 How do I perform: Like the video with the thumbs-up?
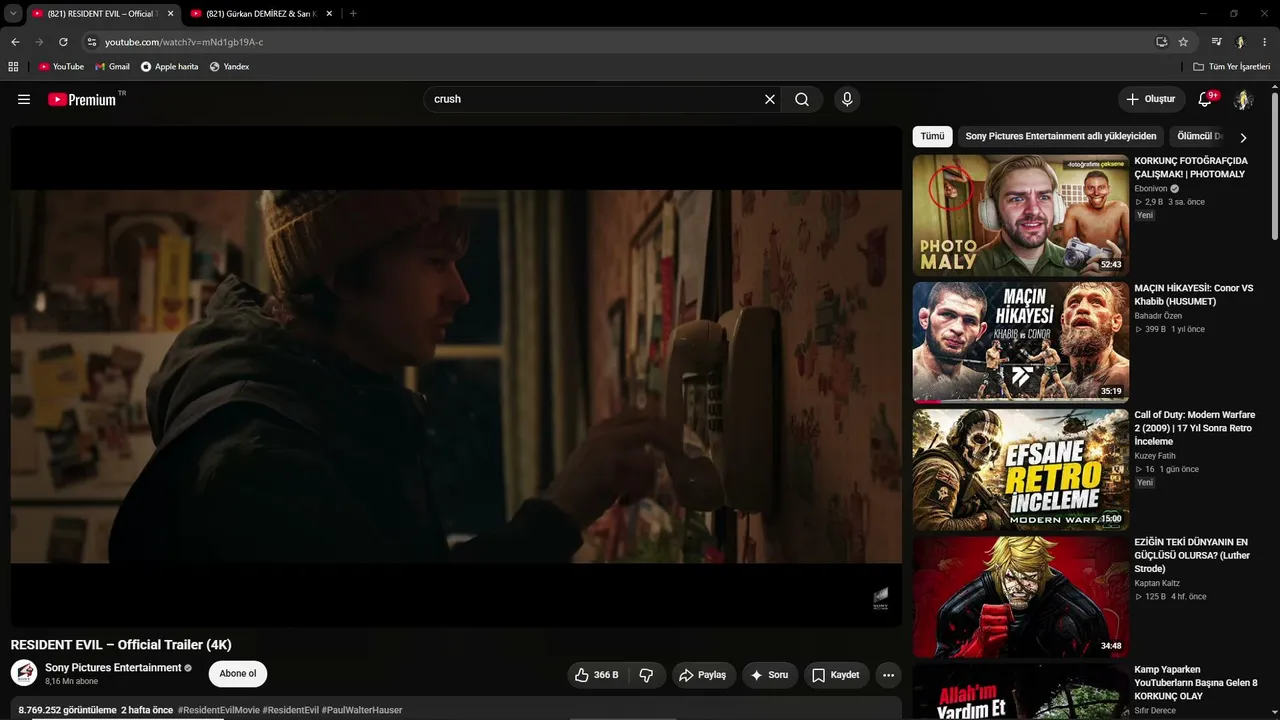point(596,675)
